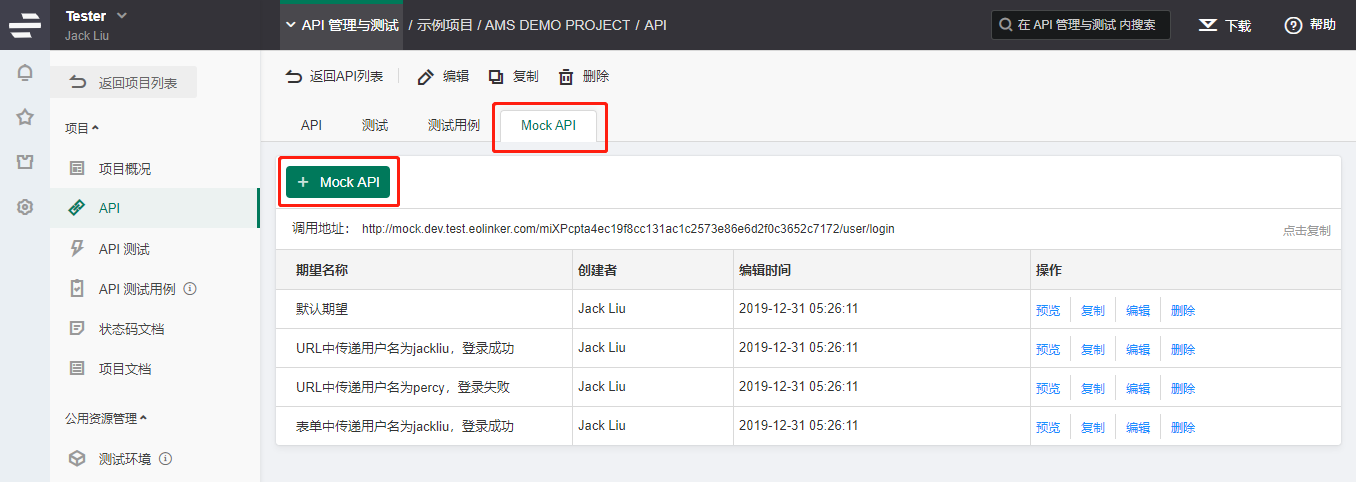Click the 编辑 pencil icon in the toolbar
The height and width of the screenshot is (482, 1356).
[426, 77]
